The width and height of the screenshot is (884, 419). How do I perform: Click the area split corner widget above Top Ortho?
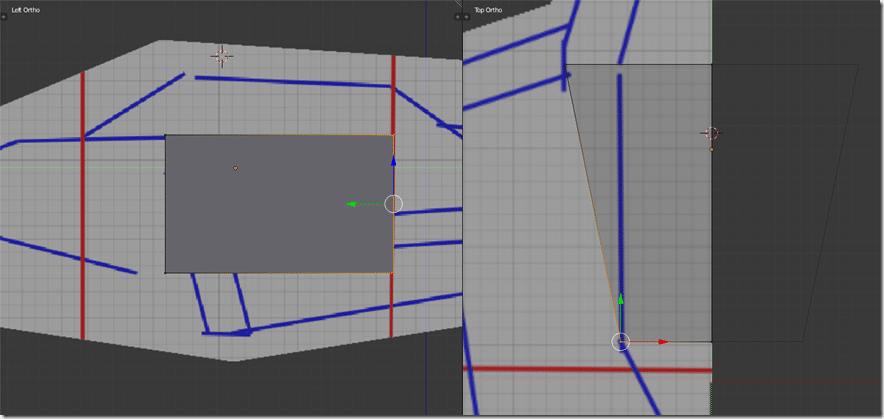(458, 3)
